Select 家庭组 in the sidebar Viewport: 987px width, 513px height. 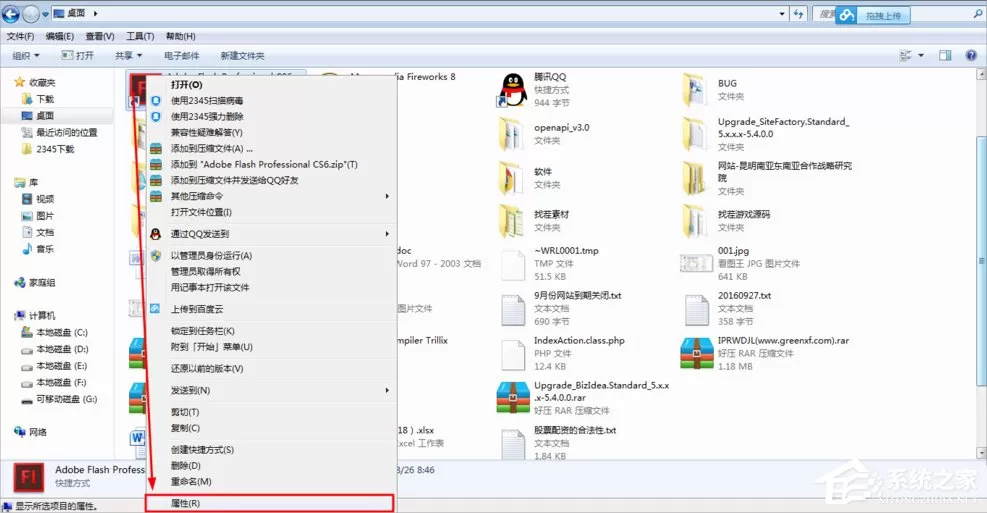coord(35,283)
